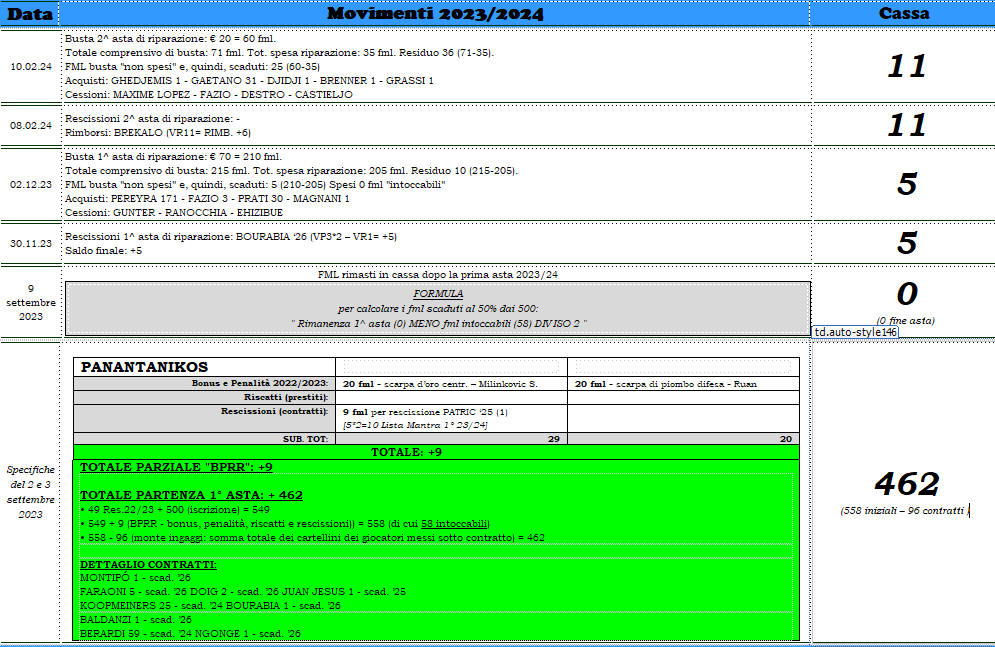Viewport: 995px width, 647px height.
Task: Click the 'td.auto-style146' tag label
Action: pos(855,332)
